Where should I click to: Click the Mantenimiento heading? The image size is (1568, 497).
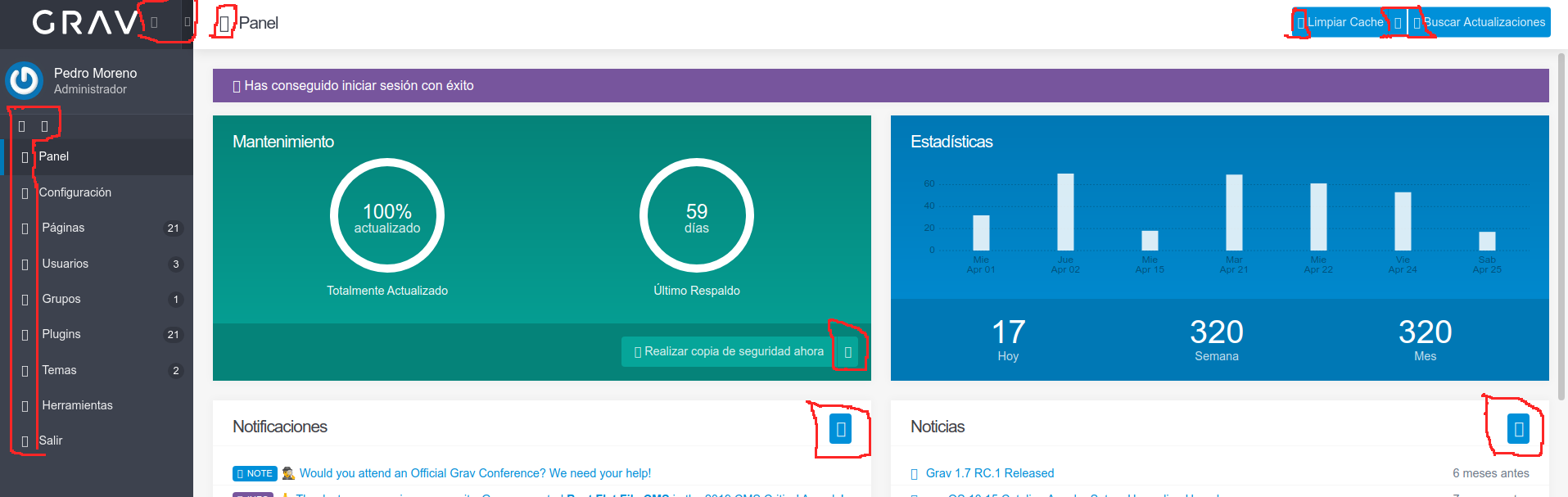tap(283, 142)
